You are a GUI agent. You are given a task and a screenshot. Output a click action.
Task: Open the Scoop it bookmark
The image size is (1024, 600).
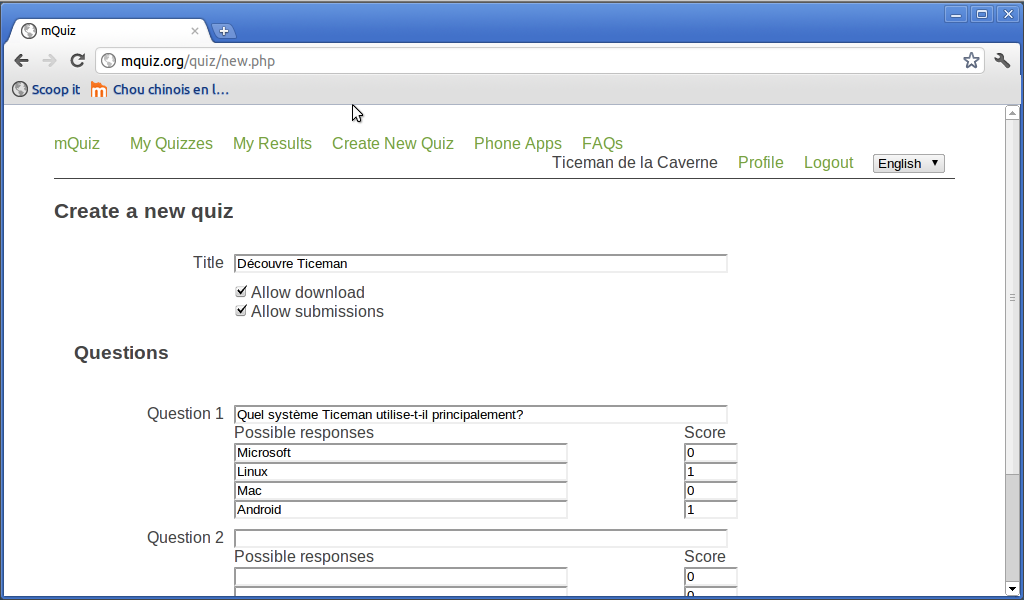[46, 89]
